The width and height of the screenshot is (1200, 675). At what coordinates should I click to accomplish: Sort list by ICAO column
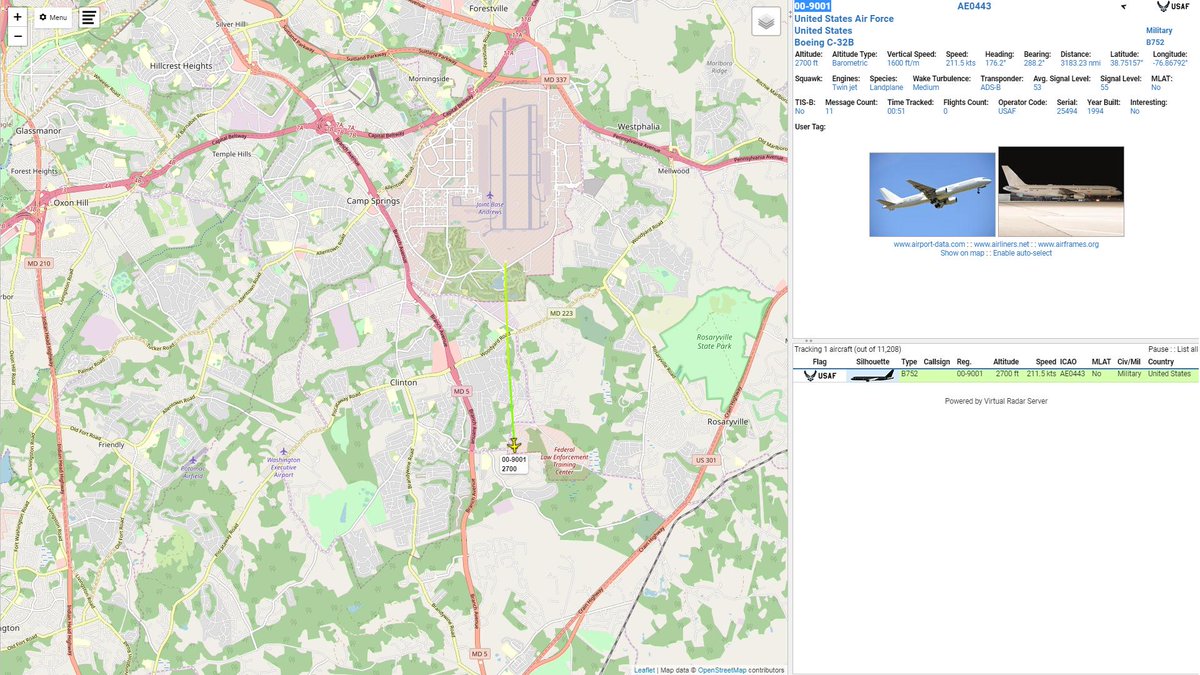pyautogui.click(x=1068, y=362)
